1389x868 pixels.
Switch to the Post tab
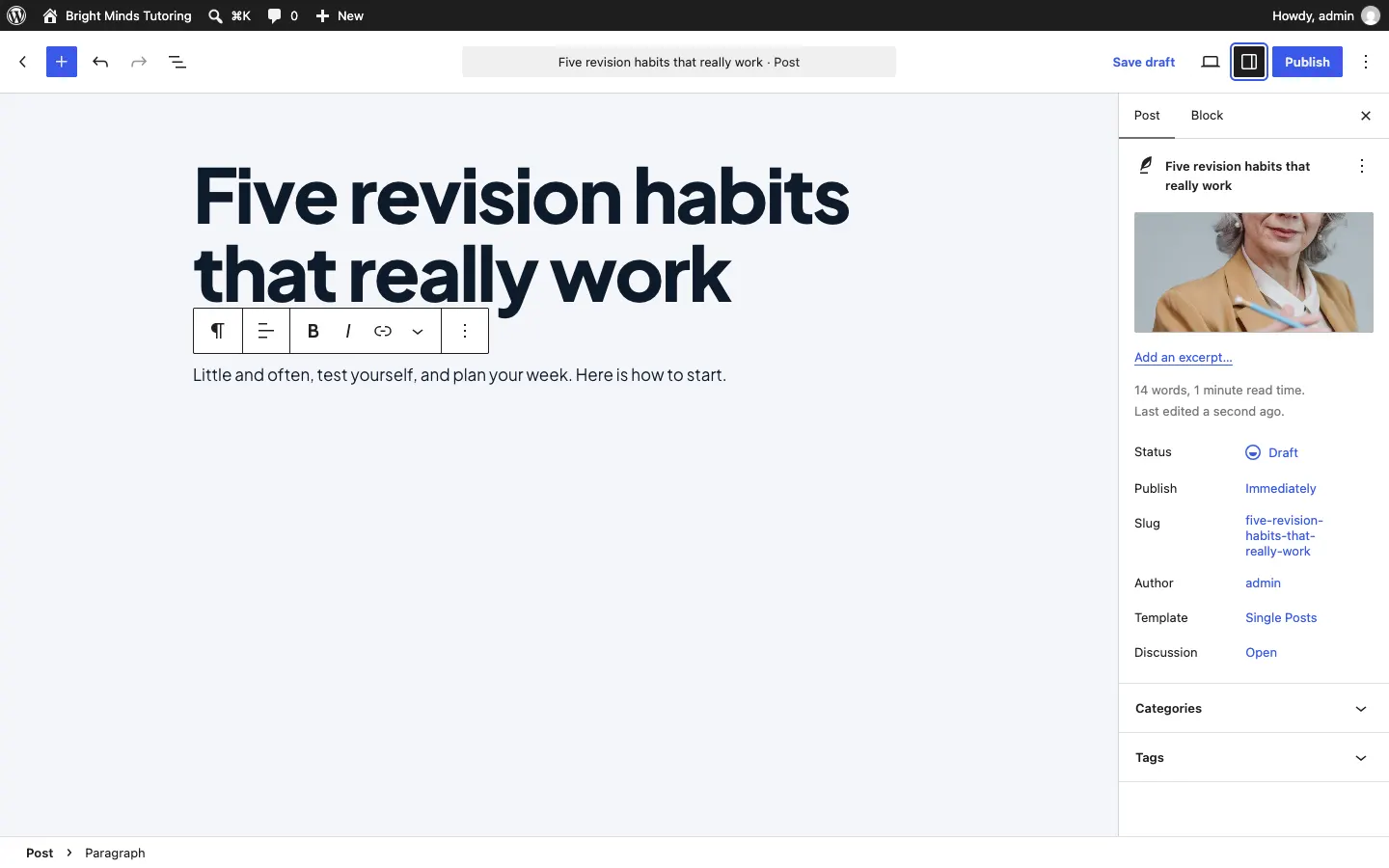pos(1147,116)
